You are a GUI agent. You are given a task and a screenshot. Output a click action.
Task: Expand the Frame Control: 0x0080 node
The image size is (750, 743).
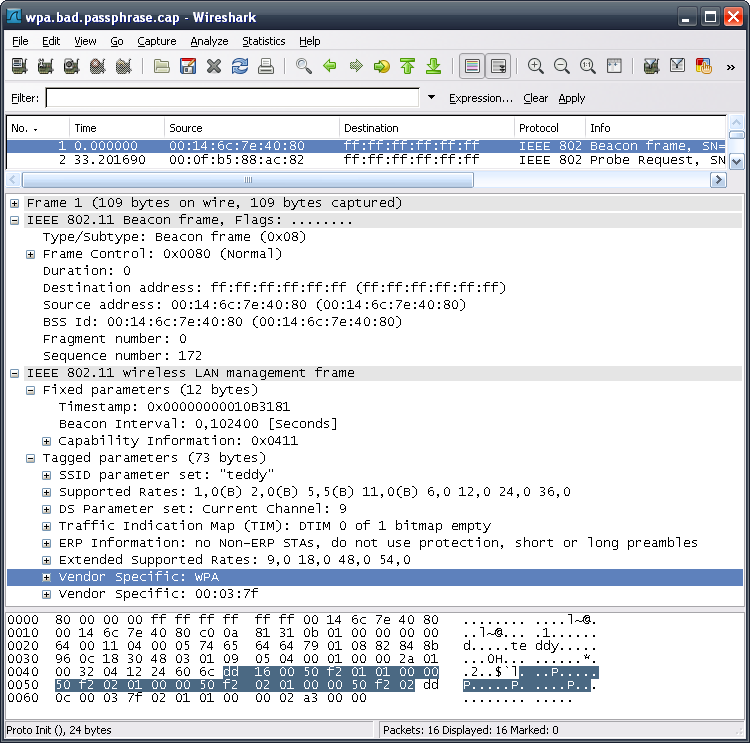point(32,254)
